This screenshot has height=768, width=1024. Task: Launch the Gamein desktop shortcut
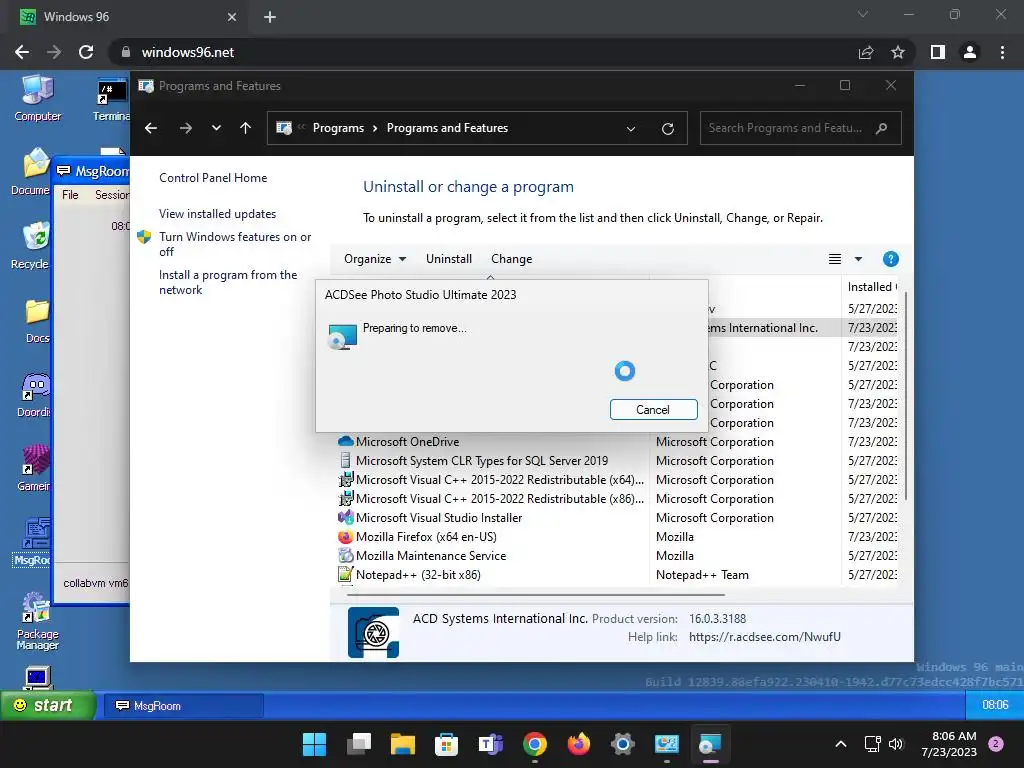click(34, 468)
